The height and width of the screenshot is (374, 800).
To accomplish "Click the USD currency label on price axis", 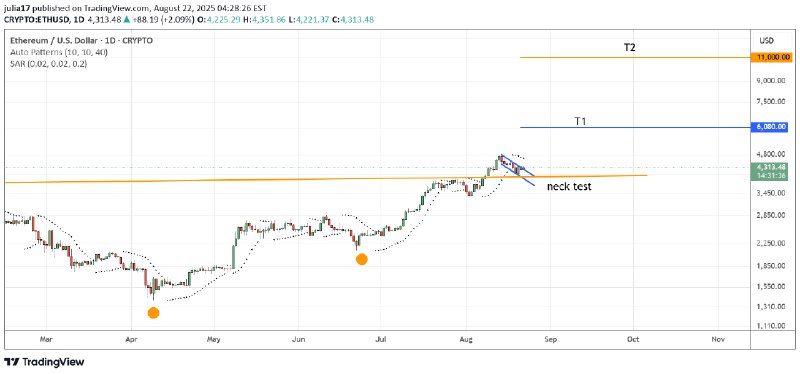I will (767, 40).
